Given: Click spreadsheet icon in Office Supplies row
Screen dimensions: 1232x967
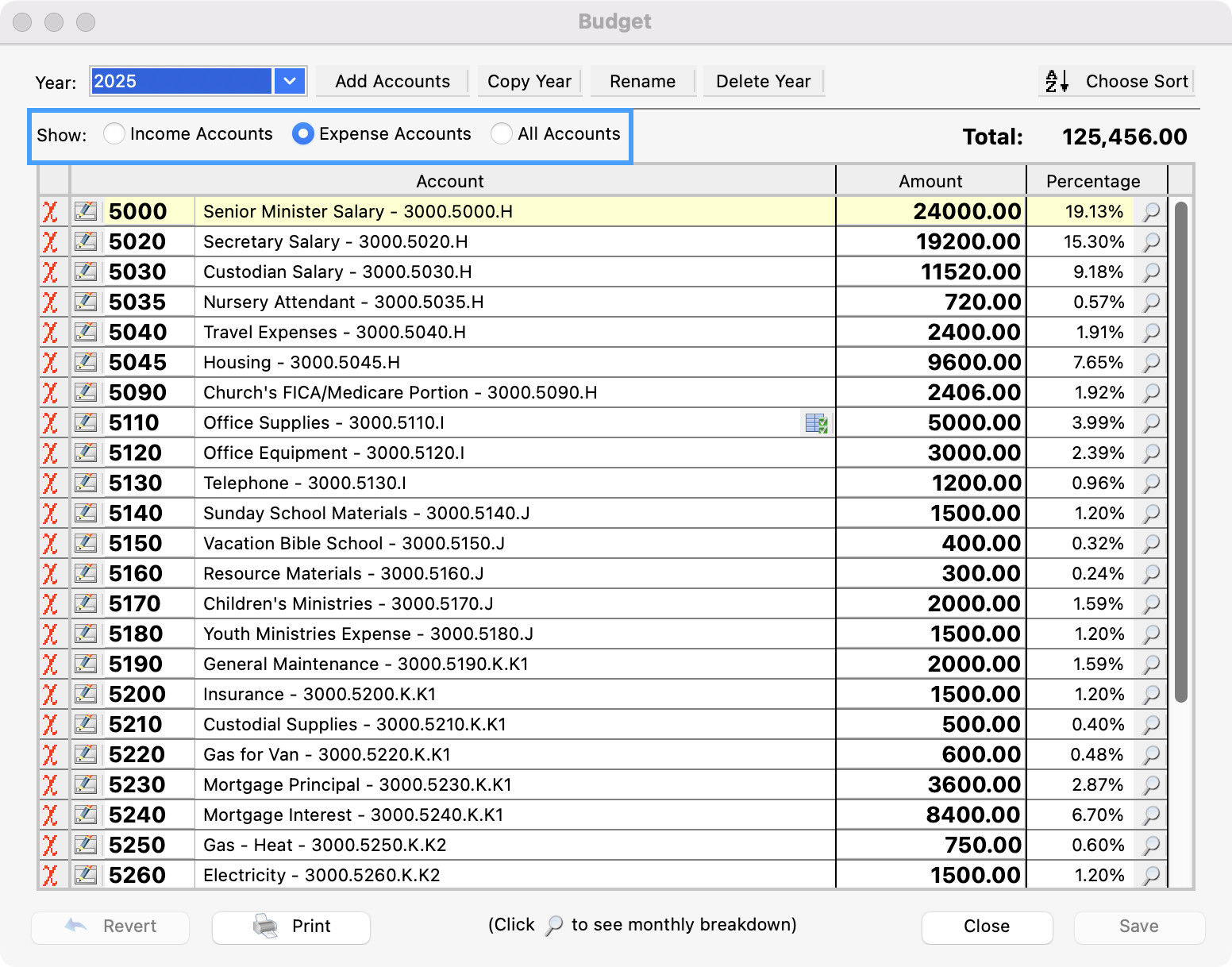Looking at the screenshot, I should click(x=816, y=423).
